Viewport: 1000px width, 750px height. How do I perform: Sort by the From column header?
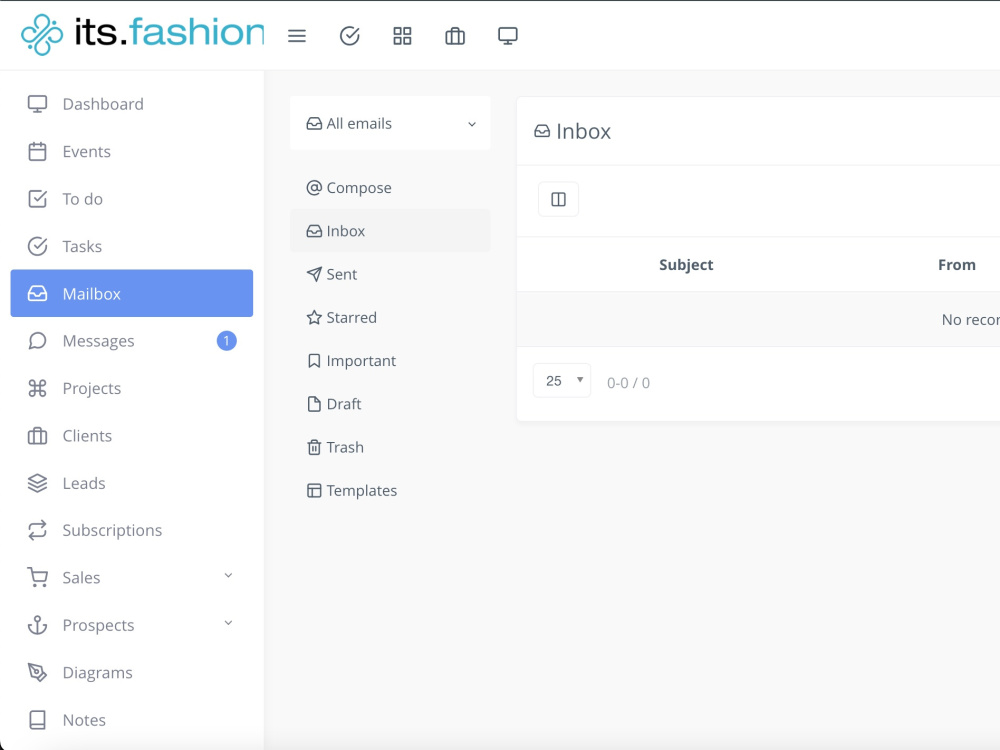[957, 265]
